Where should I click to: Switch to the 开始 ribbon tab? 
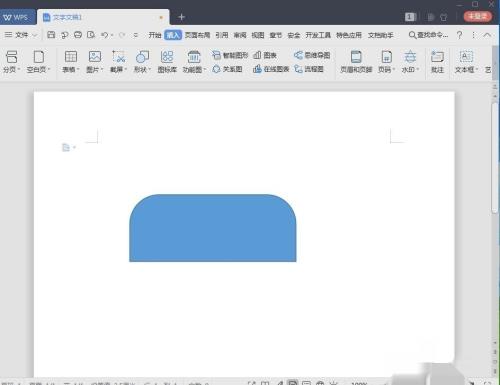155,35
